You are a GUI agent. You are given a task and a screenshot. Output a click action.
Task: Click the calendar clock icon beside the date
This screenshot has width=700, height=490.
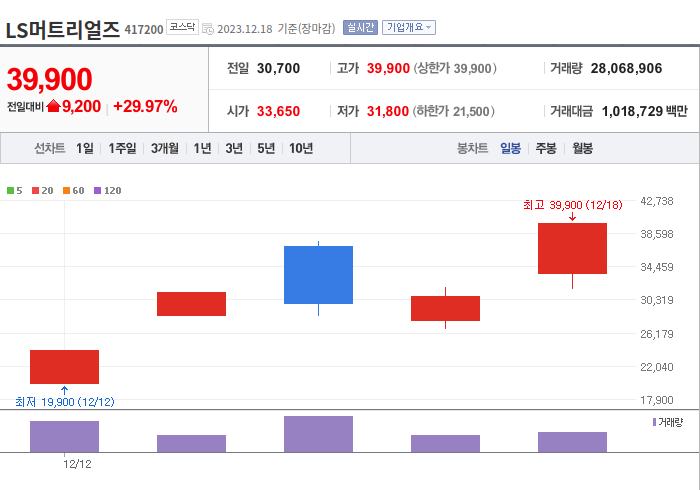tap(208, 29)
